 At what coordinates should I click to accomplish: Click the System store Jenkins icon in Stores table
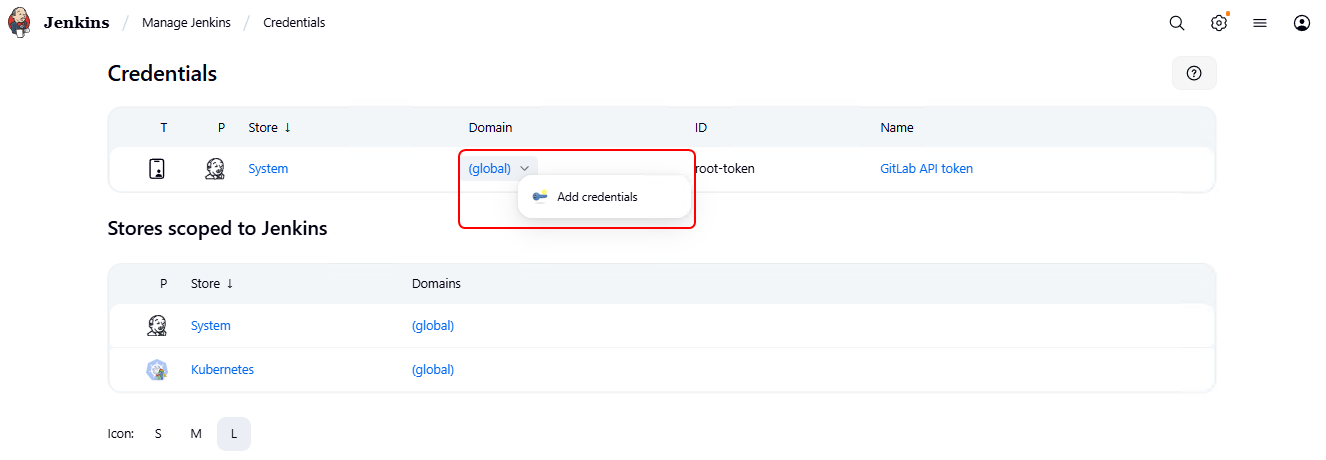pyautogui.click(x=157, y=326)
